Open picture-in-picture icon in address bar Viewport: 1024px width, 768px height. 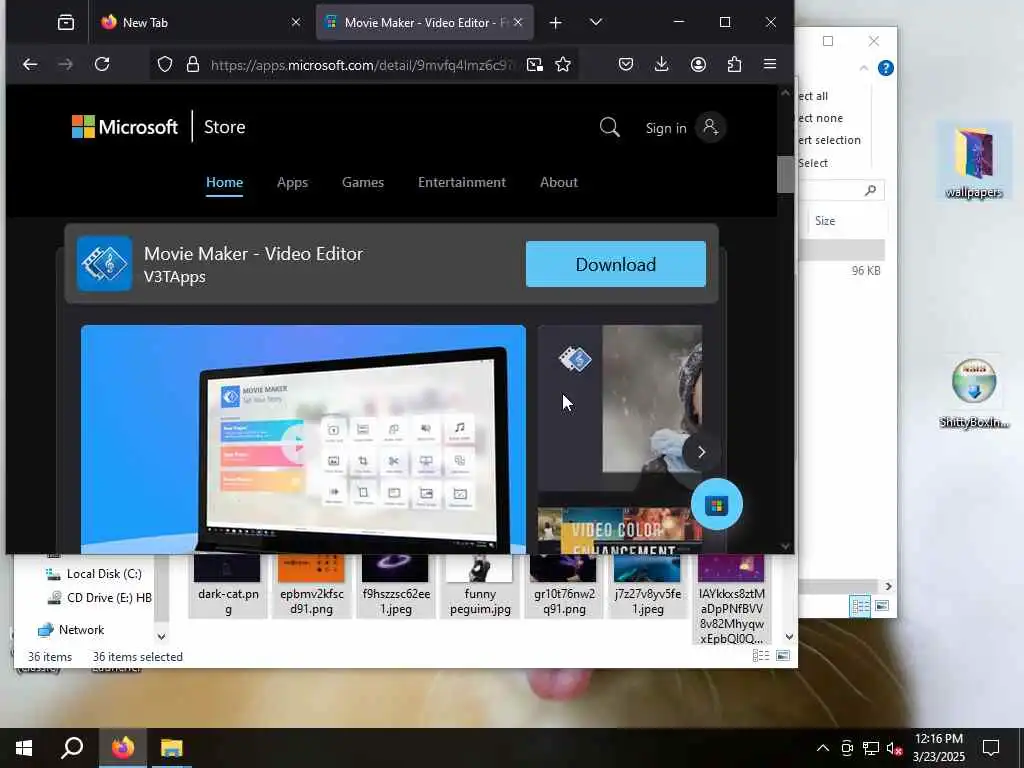[535, 64]
